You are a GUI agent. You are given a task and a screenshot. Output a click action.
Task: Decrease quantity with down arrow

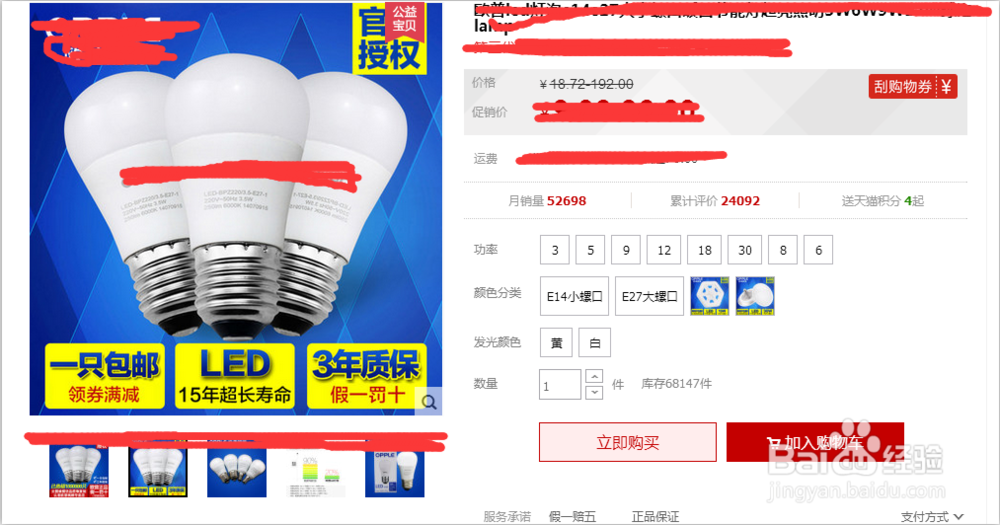[x=594, y=392]
